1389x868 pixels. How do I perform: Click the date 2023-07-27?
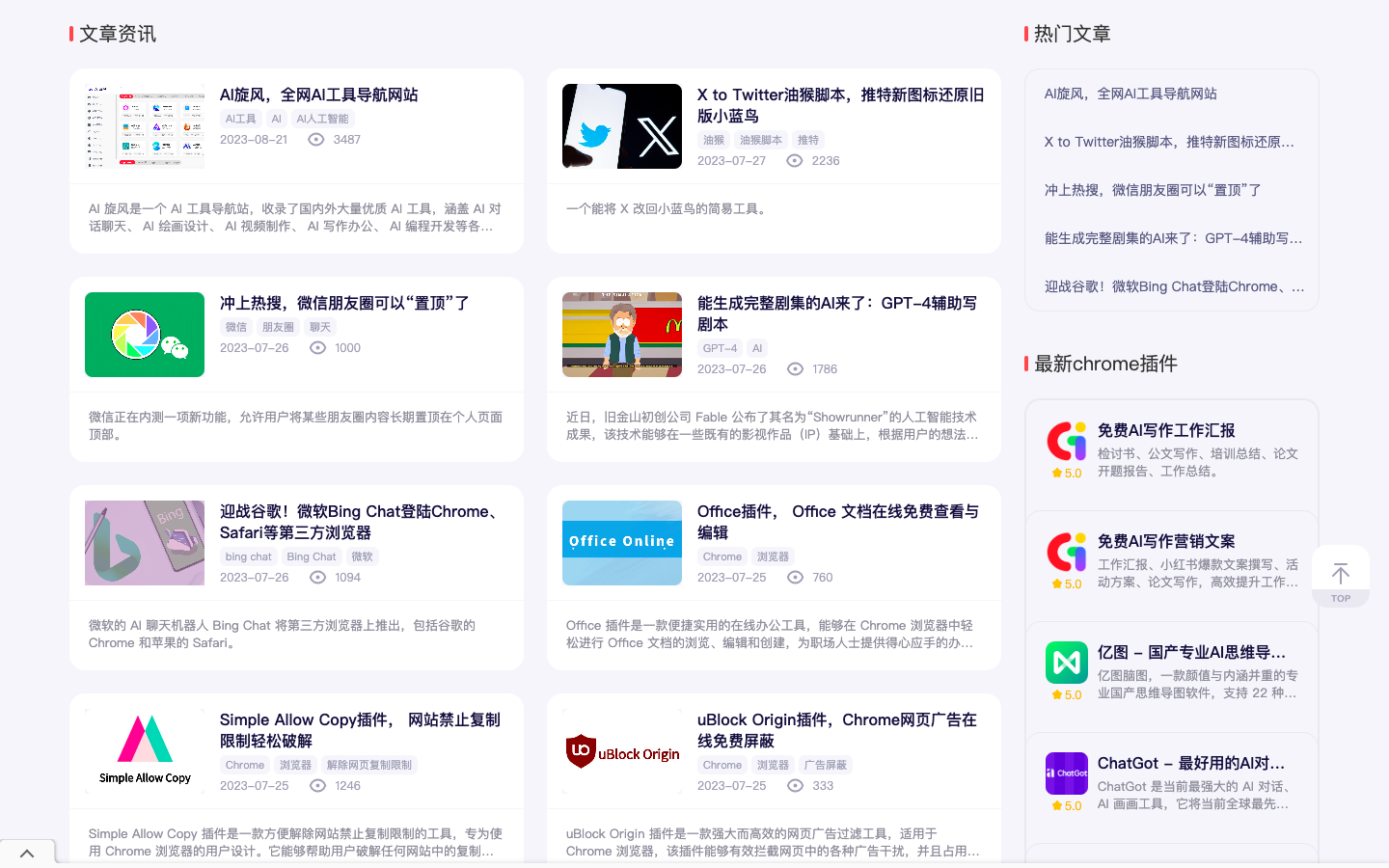731,161
